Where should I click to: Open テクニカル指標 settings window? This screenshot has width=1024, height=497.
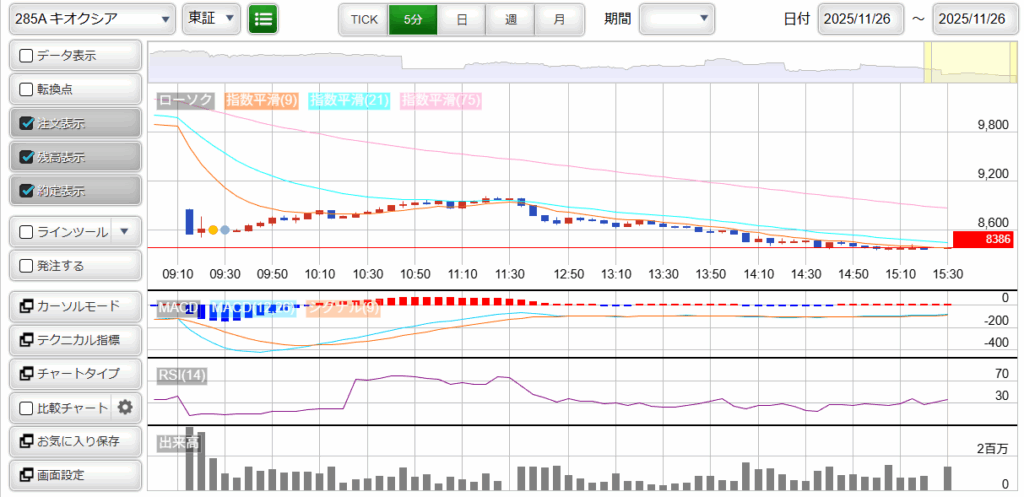(74, 340)
